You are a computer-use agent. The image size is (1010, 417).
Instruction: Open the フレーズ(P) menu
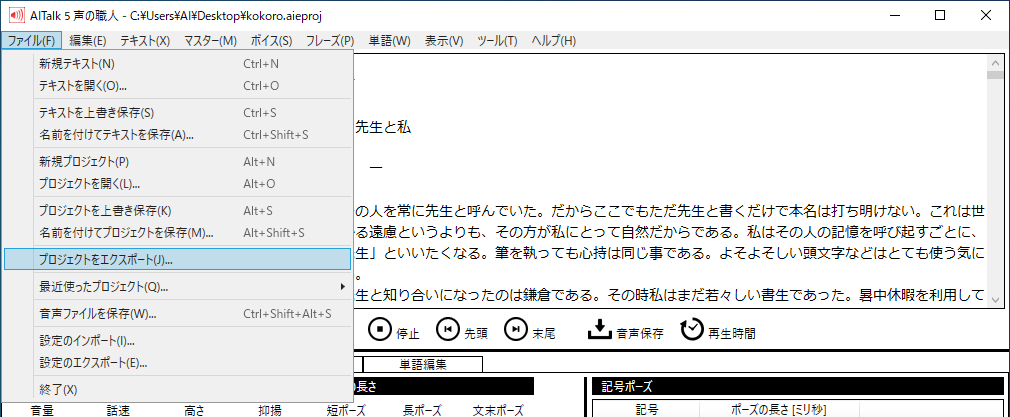pos(330,41)
